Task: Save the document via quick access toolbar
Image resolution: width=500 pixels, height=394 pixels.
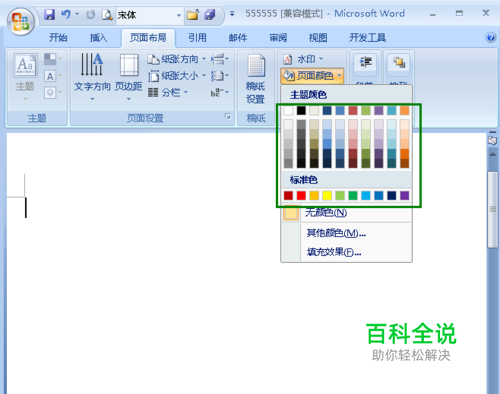Action: (50, 14)
